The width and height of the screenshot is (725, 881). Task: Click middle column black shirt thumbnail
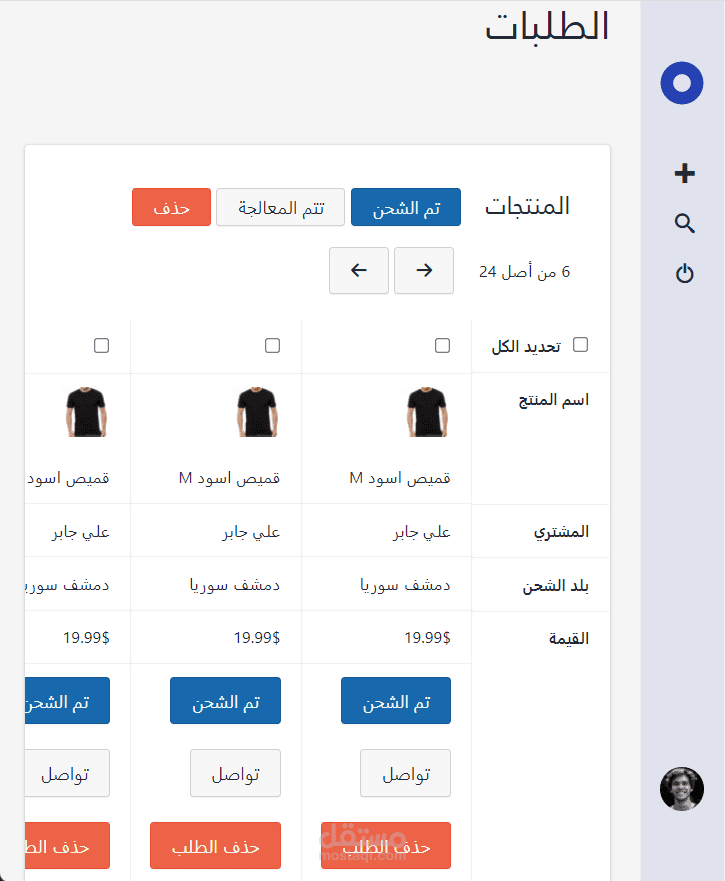(257, 412)
